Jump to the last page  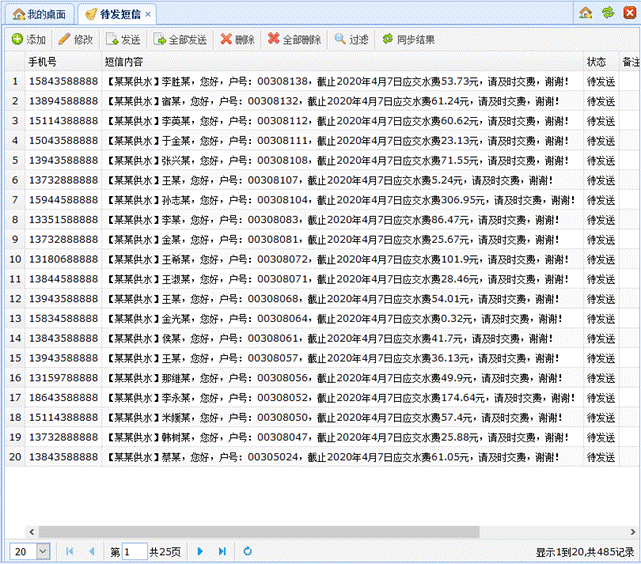(x=222, y=552)
